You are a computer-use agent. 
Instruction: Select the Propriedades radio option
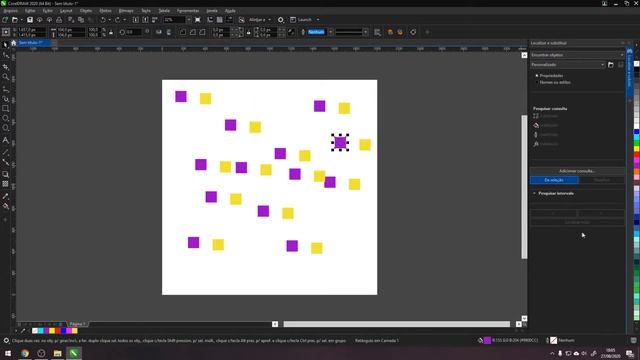(537, 76)
